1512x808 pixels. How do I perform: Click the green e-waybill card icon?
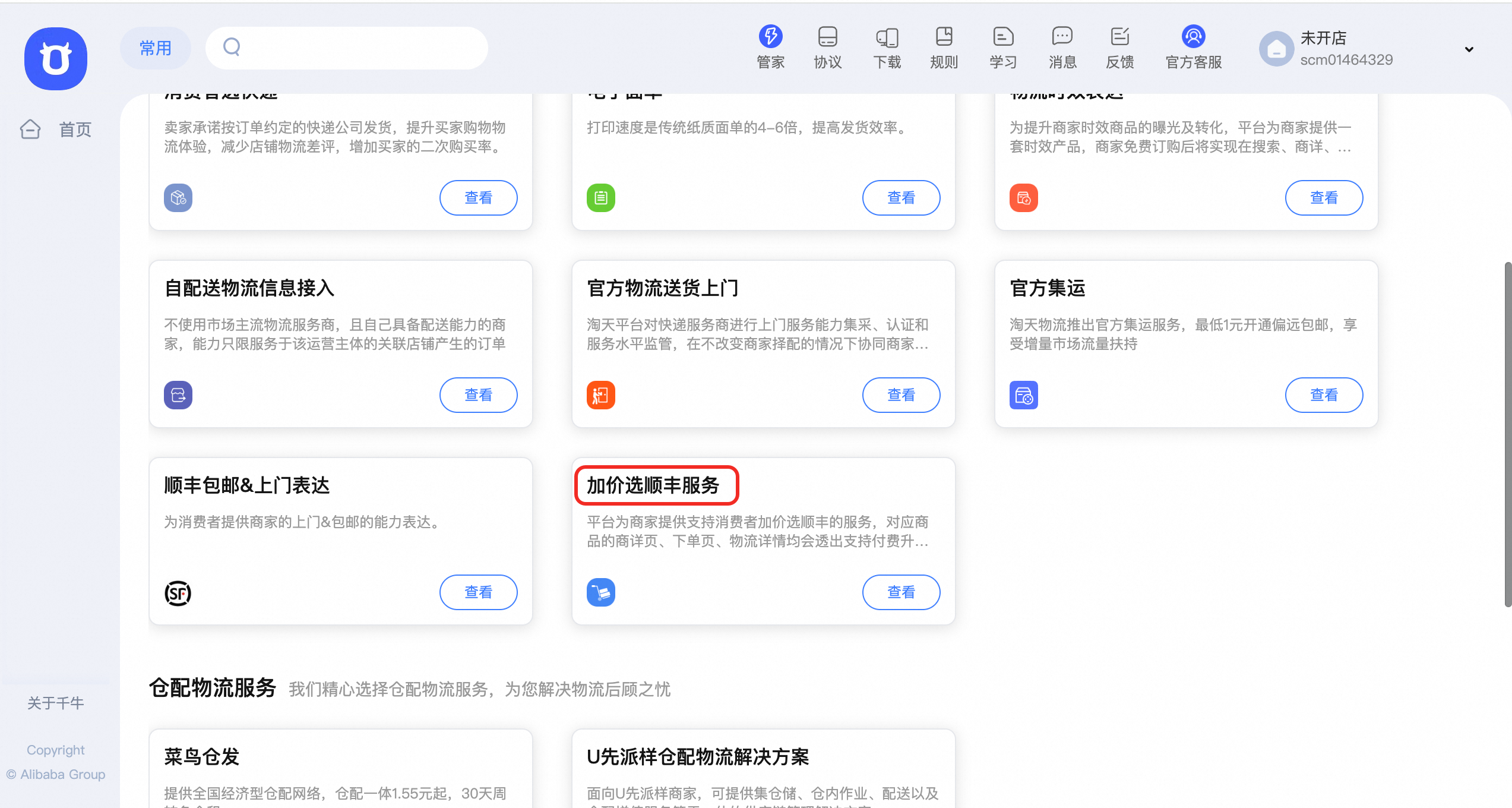601,198
